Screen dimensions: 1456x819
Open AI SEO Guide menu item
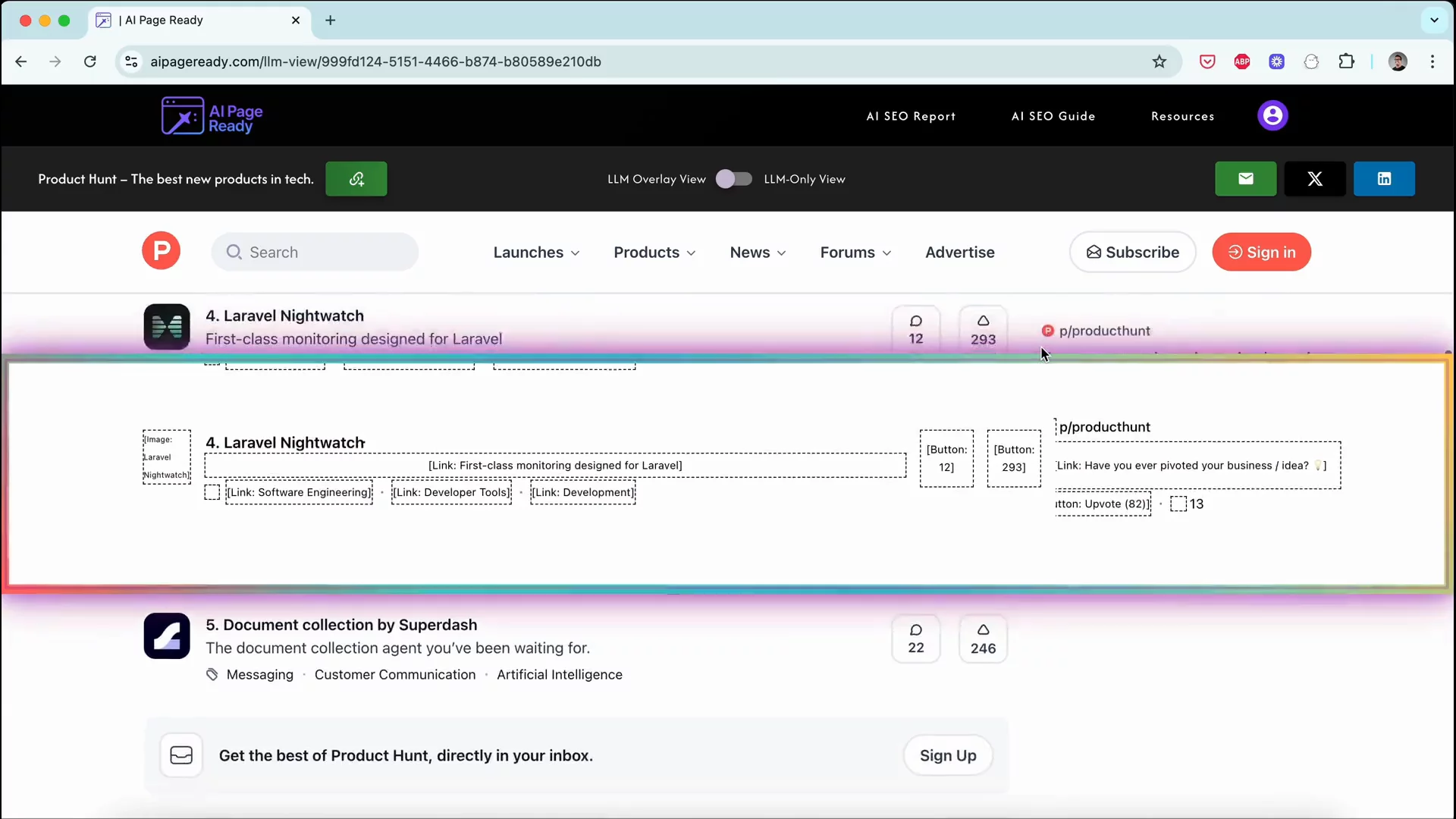tap(1053, 116)
